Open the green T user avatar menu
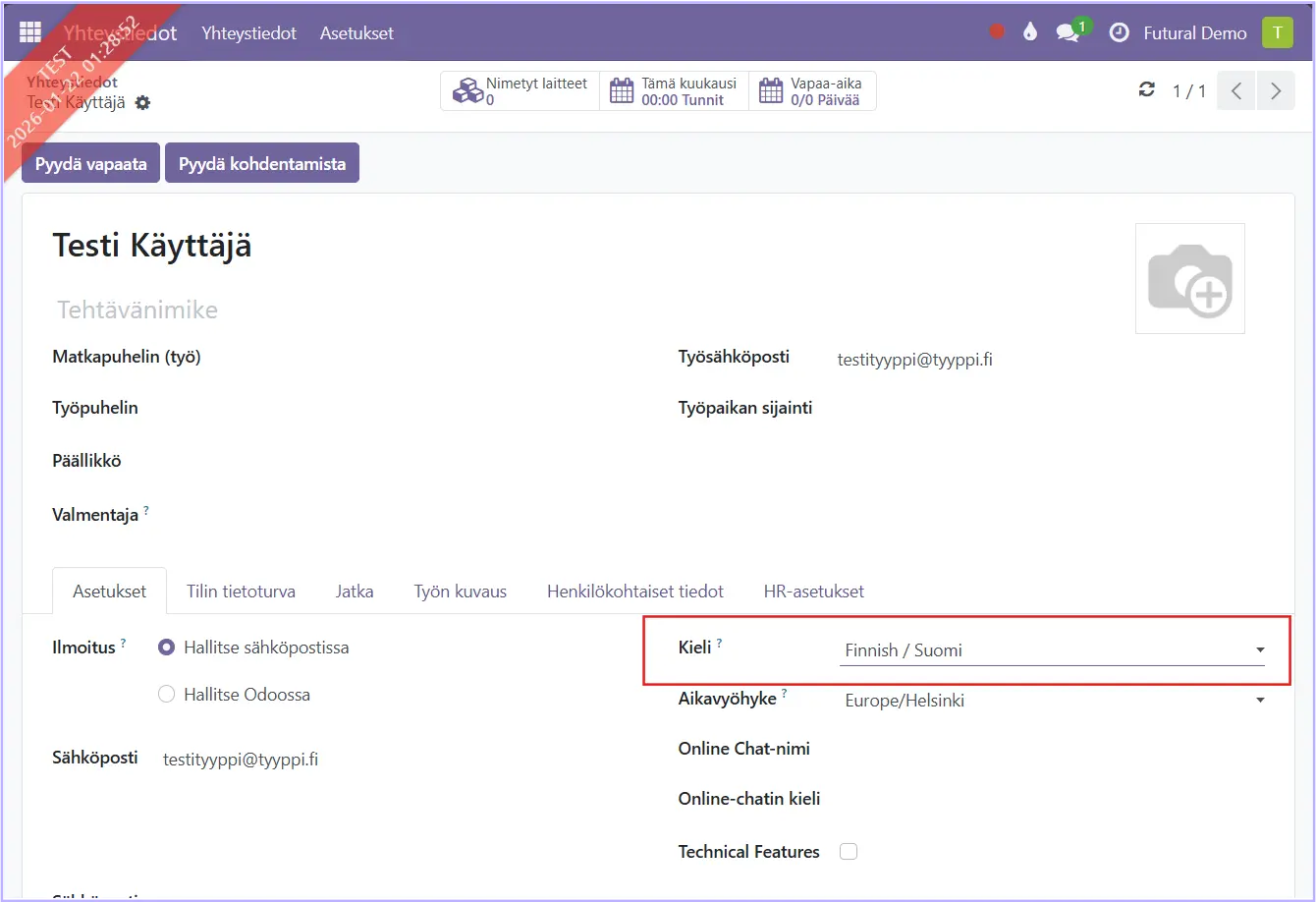Viewport: 1316px width, 902px height. 1277,32
